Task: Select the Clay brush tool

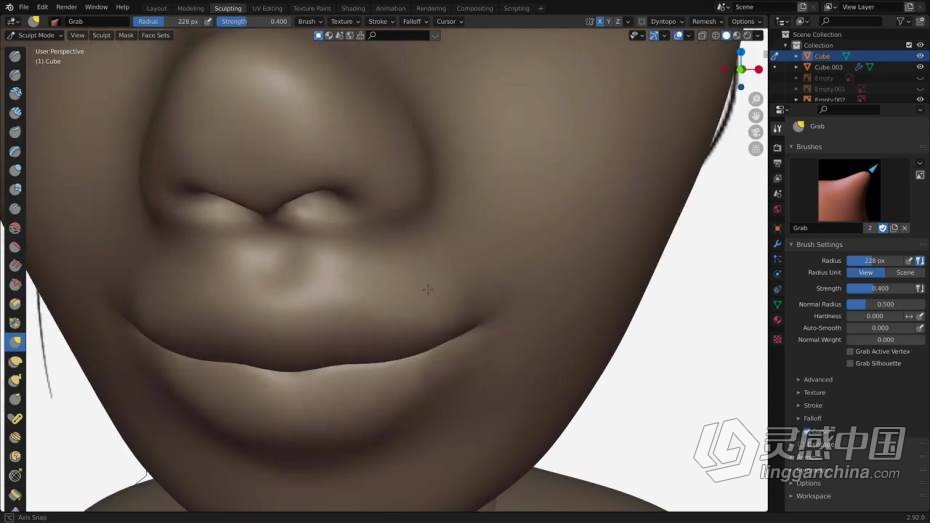Action: (x=15, y=94)
